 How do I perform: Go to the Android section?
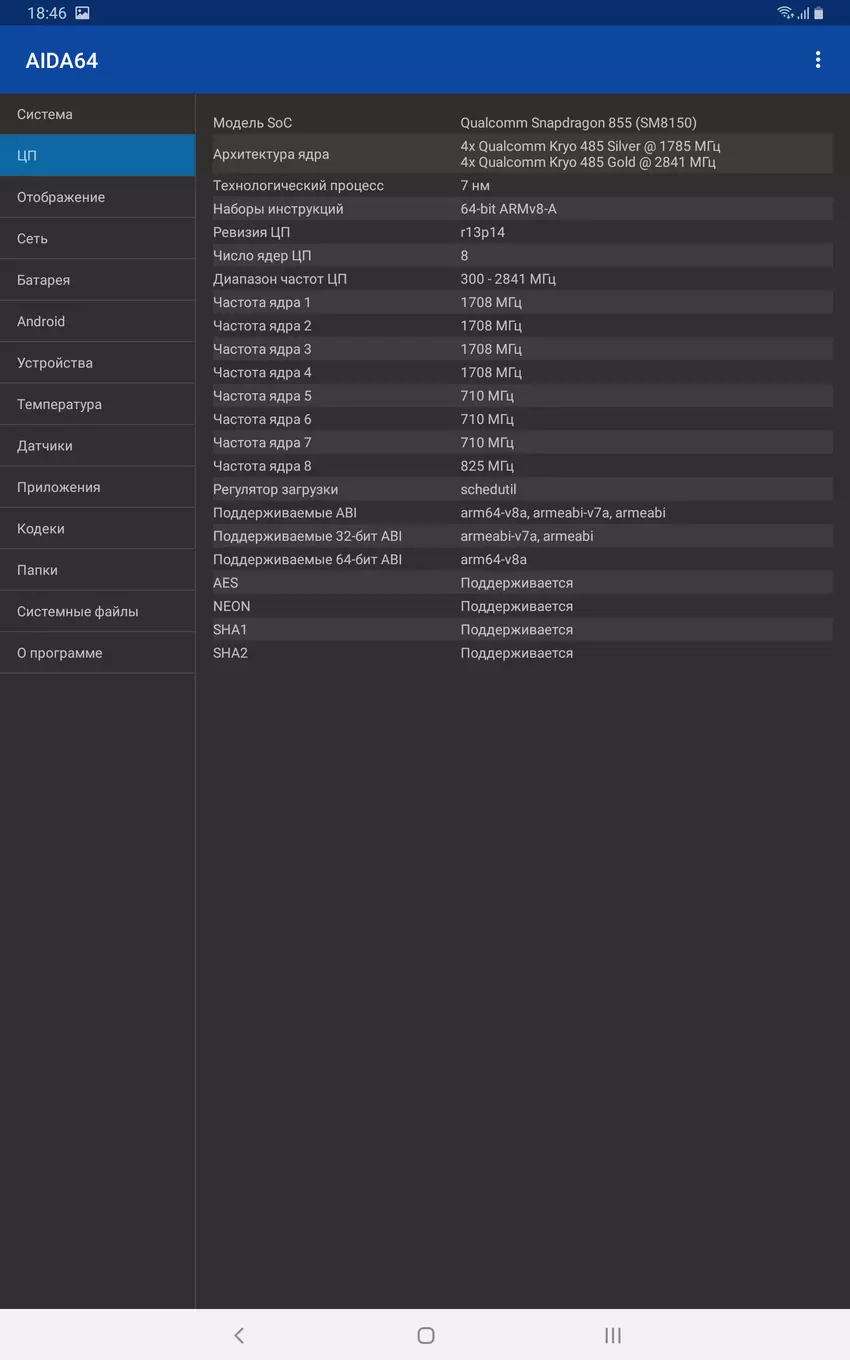click(x=97, y=321)
